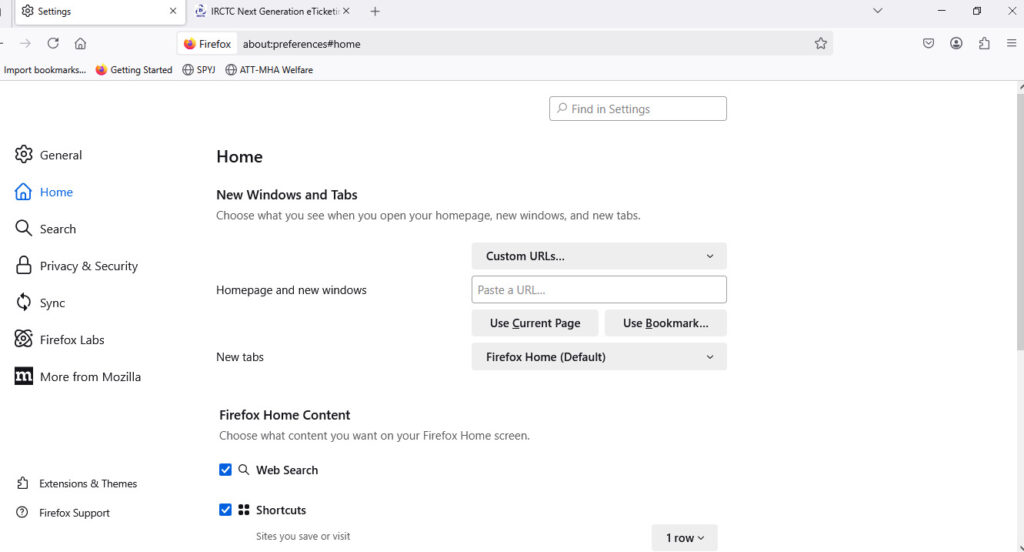Open the Extensions puzzle icon
Image resolution: width=1024 pixels, height=552 pixels.
point(984,43)
